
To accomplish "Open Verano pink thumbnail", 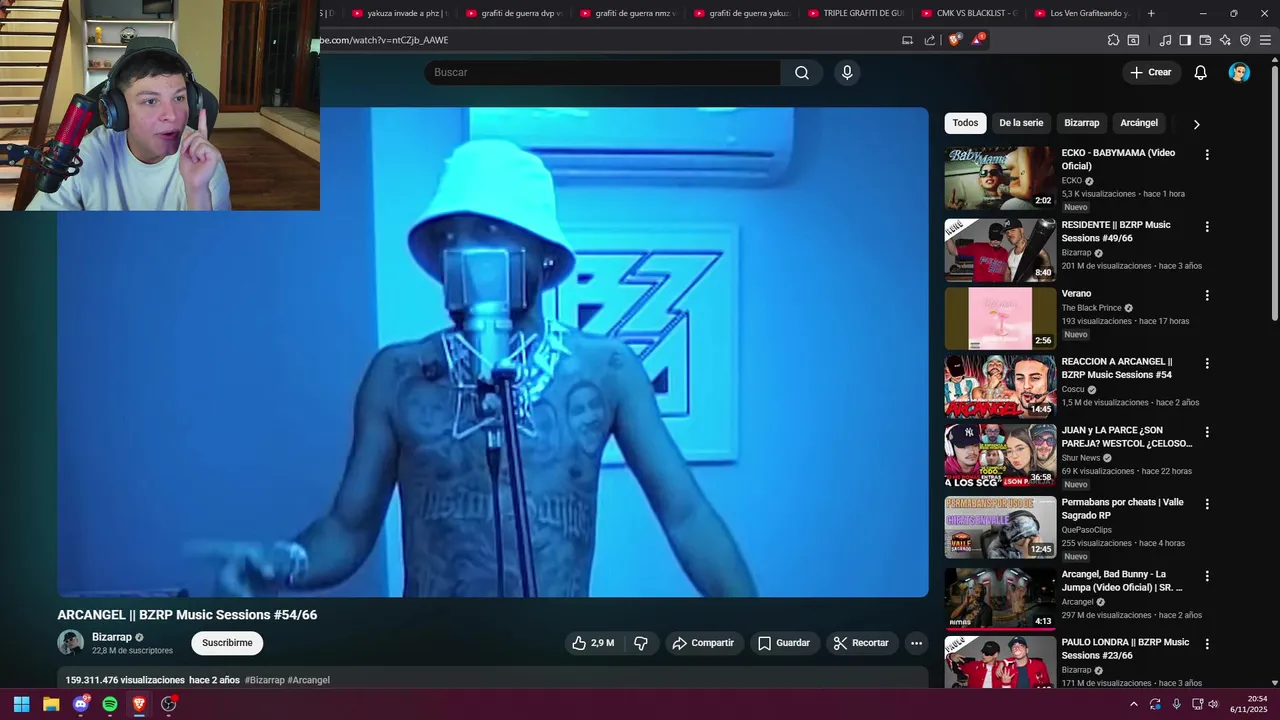I will coord(1000,318).
